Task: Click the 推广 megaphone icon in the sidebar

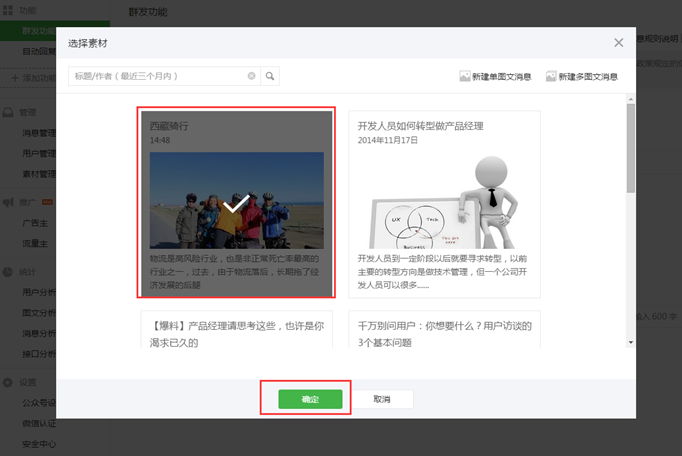Action: 8,202
